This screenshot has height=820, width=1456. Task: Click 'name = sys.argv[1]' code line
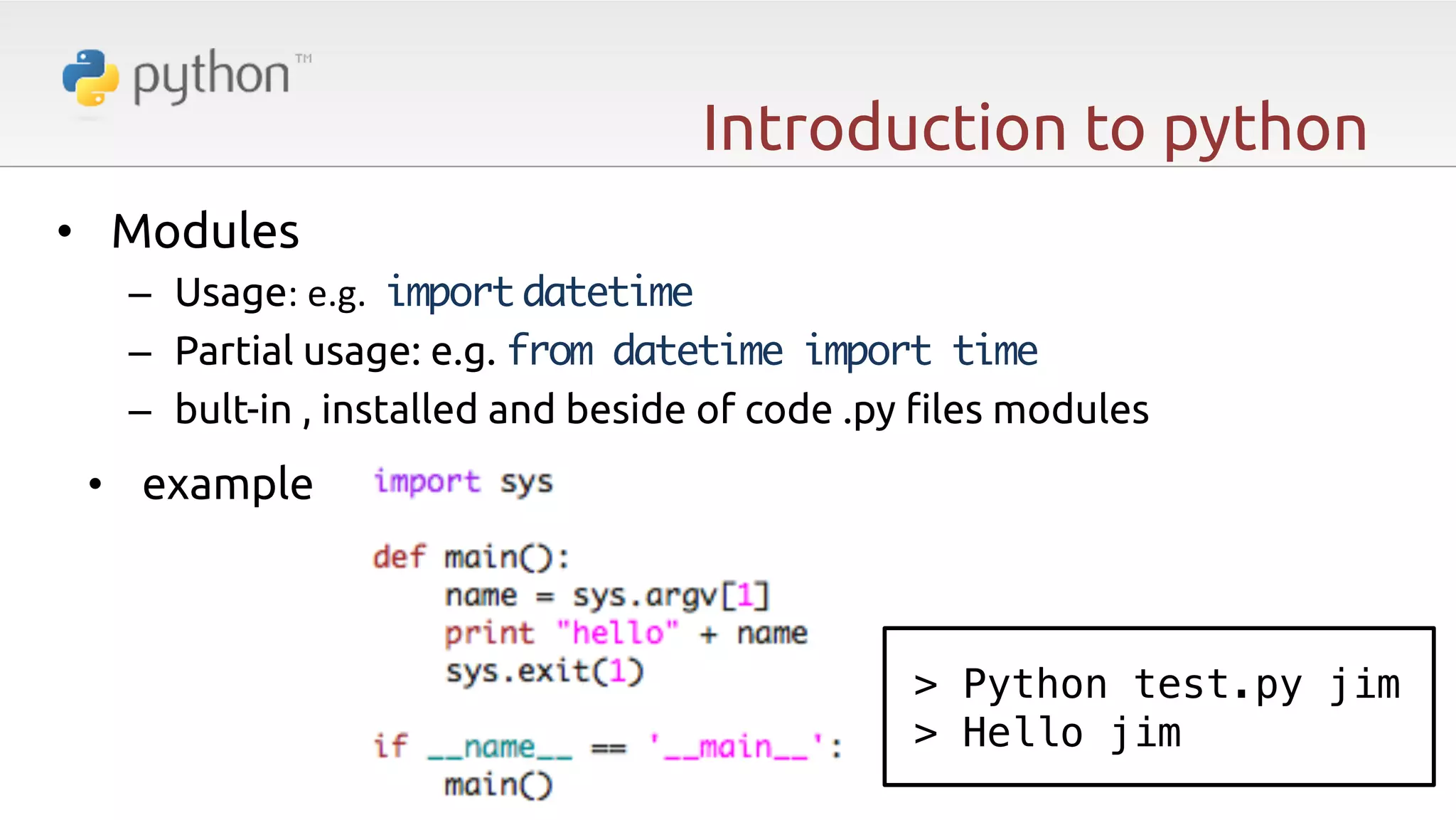(x=607, y=595)
